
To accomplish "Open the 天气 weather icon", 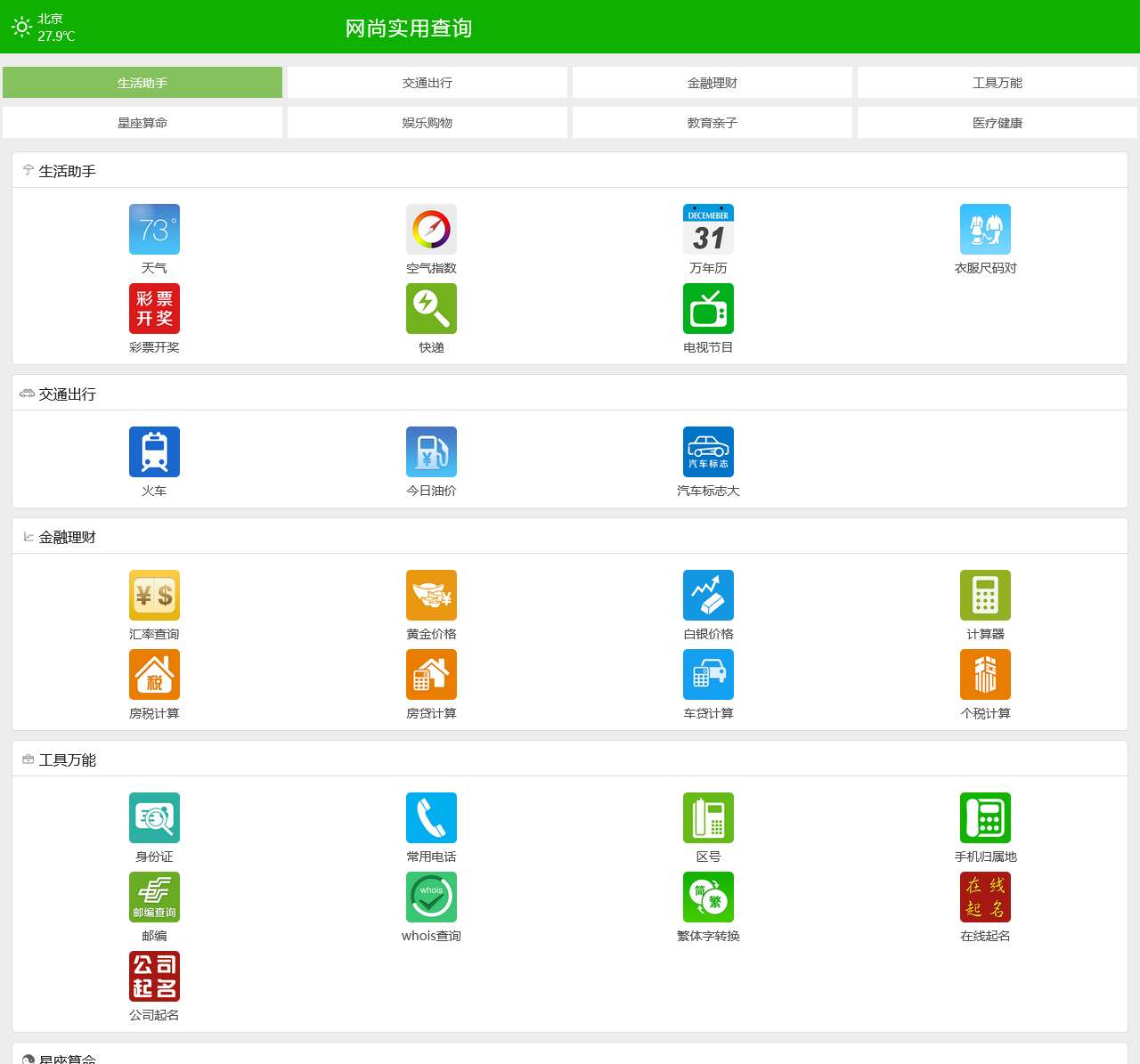I will [x=154, y=230].
